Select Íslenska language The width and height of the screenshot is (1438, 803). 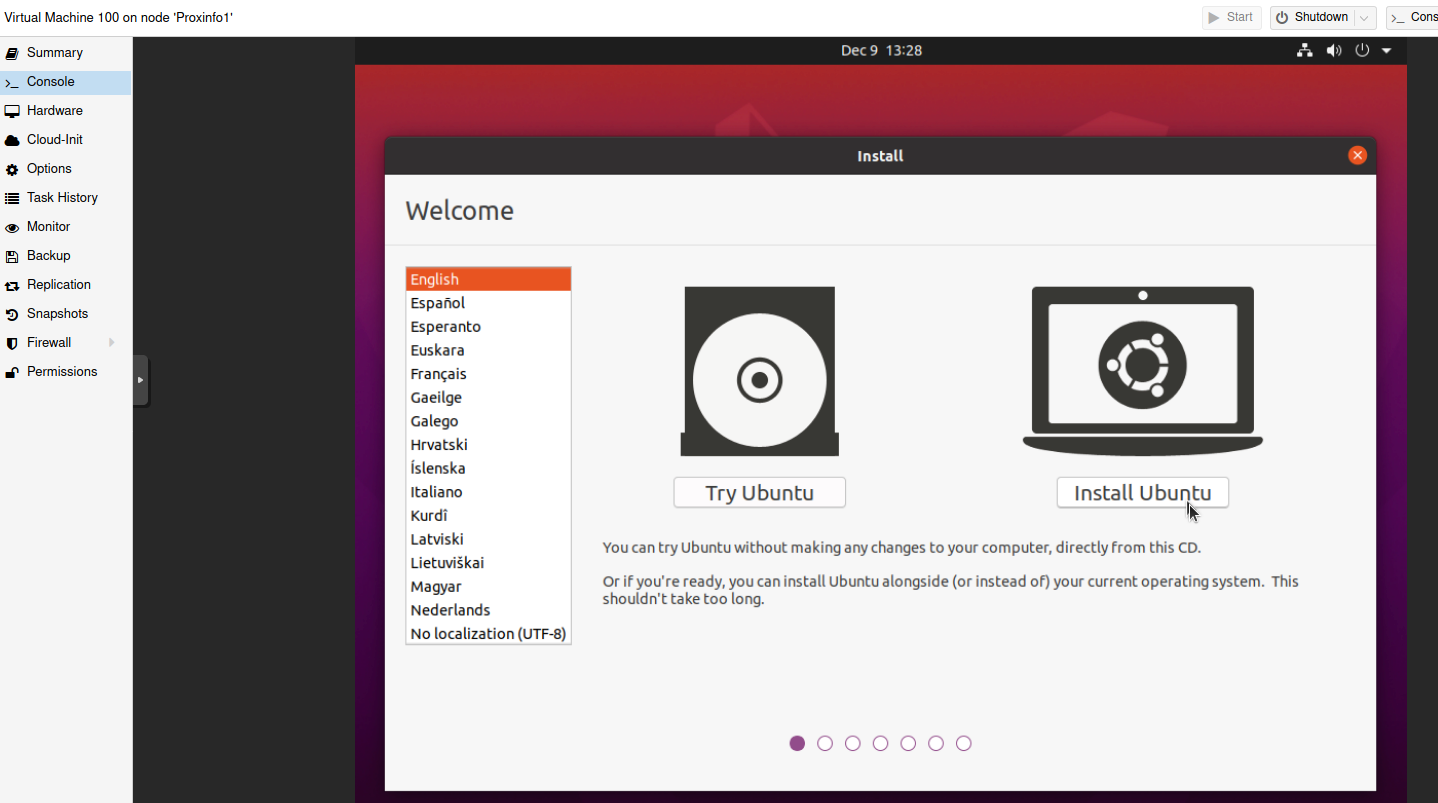point(488,468)
